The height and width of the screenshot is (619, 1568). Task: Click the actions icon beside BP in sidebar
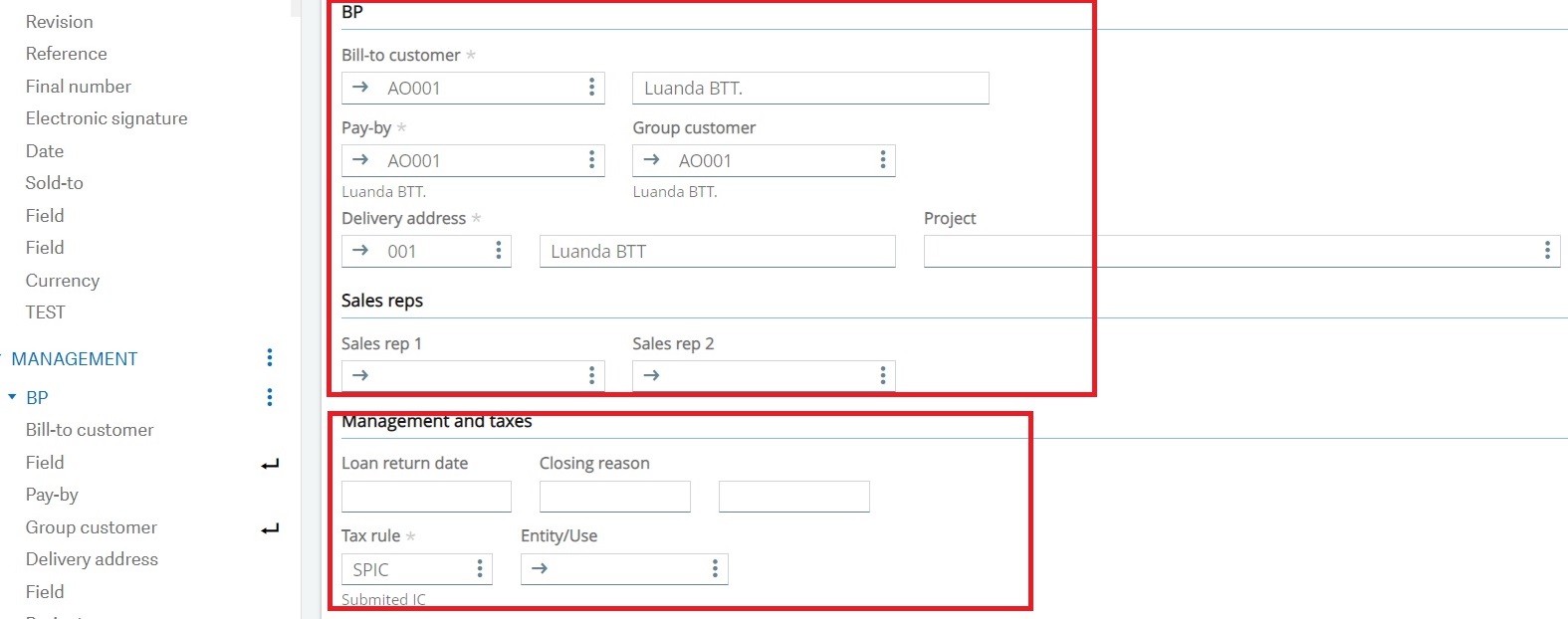coord(268,397)
